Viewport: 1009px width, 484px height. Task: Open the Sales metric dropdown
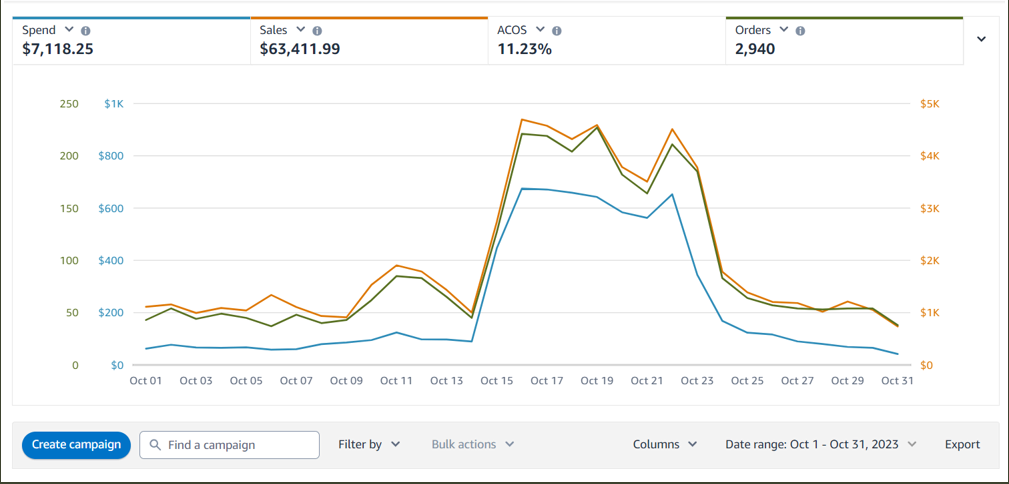[300, 30]
